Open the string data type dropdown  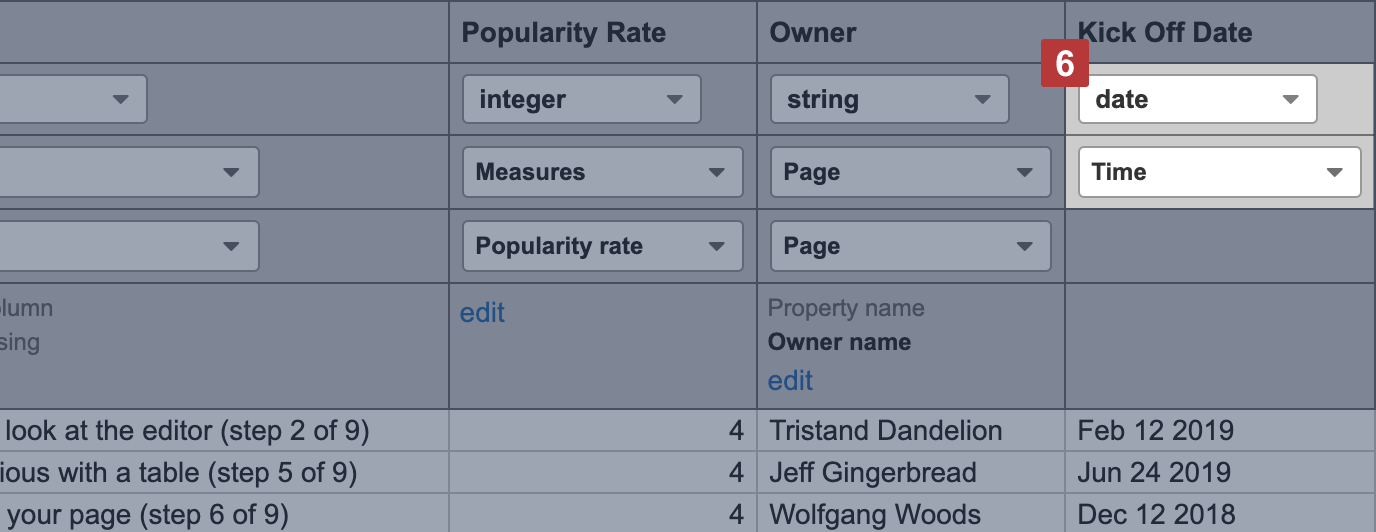[x=889, y=100]
